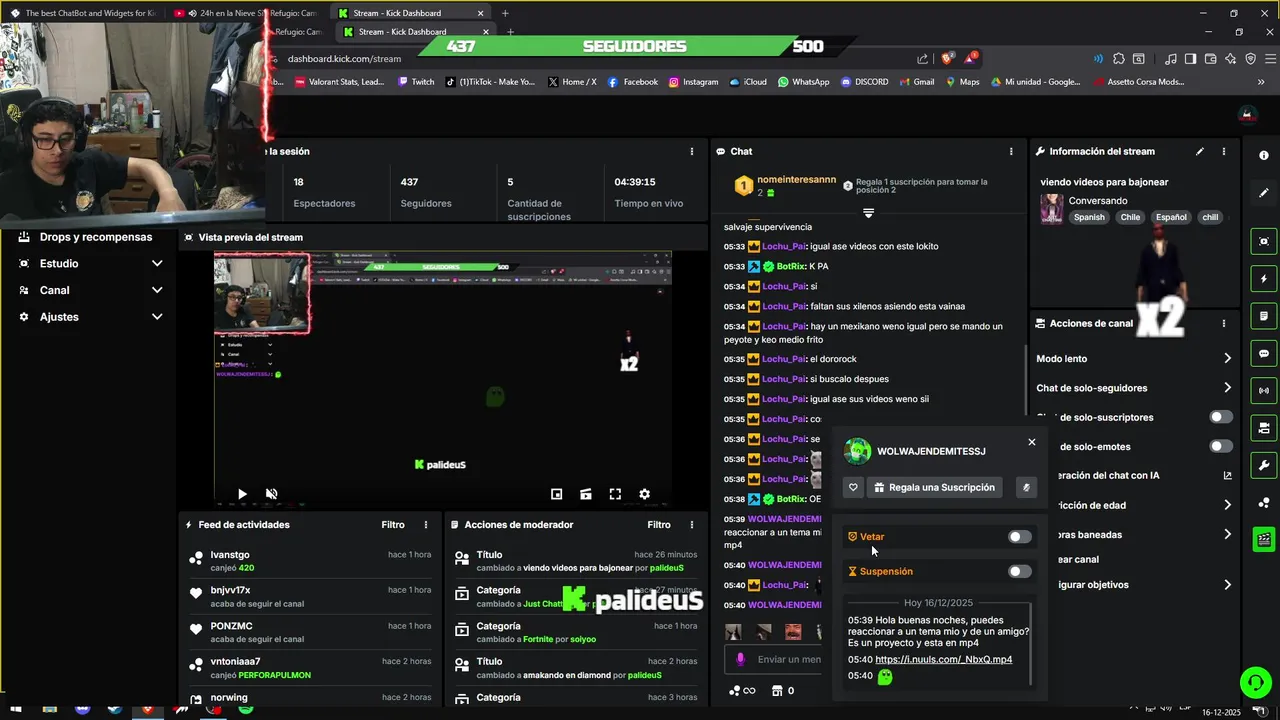The width and height of the screenshot is (1280, 720).
Task: Click Regala una Suscripción button
Action: 934,487
